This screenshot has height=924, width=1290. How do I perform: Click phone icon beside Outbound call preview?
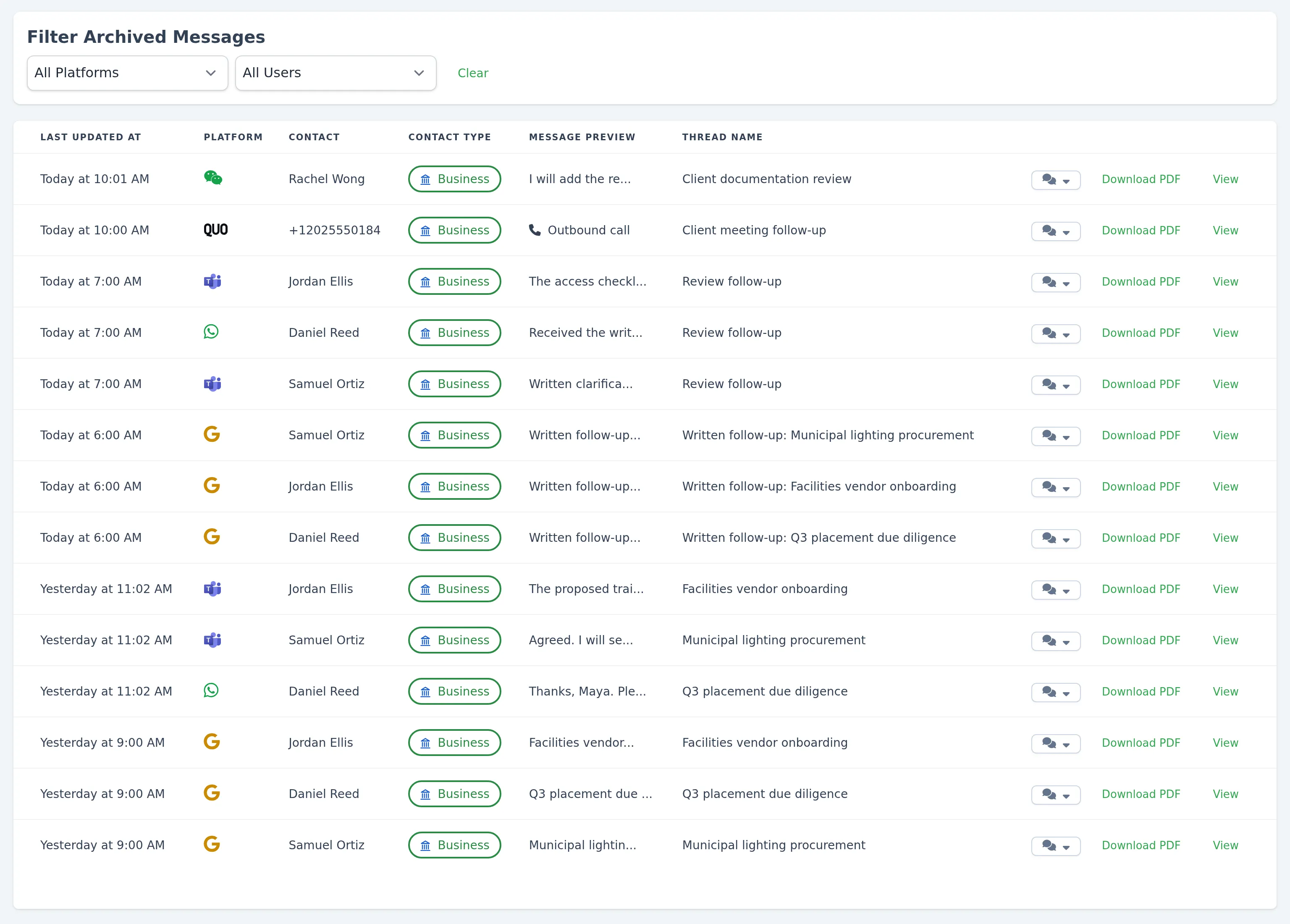[x=535, y=230]
